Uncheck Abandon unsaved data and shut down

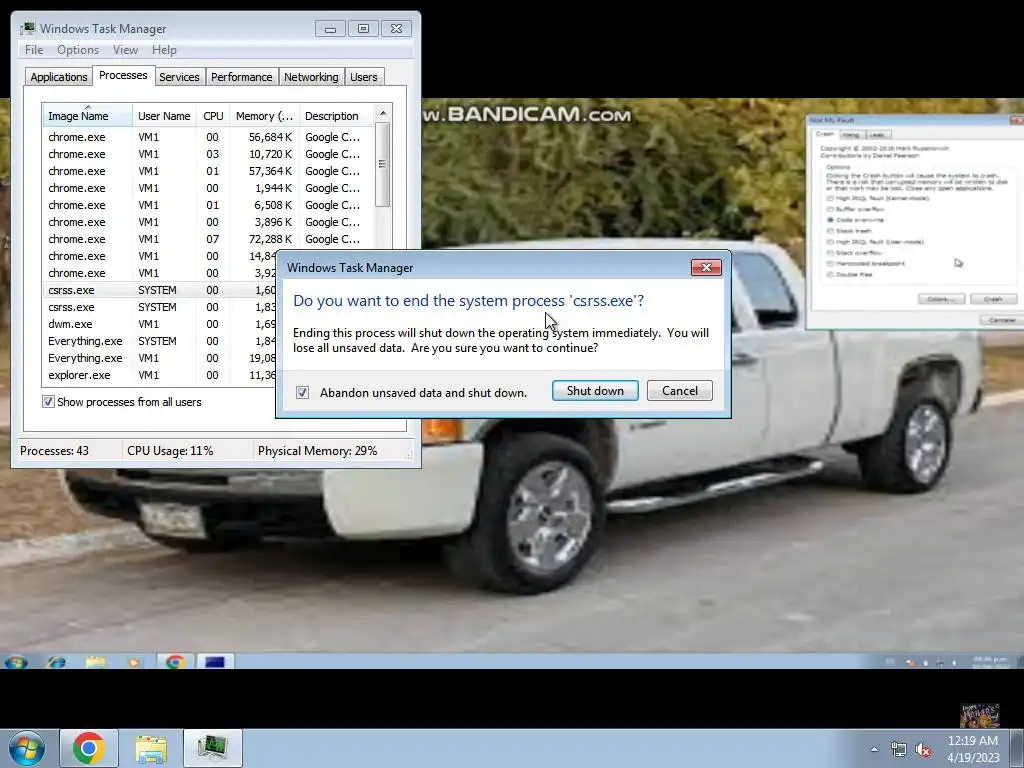[302, 392]
